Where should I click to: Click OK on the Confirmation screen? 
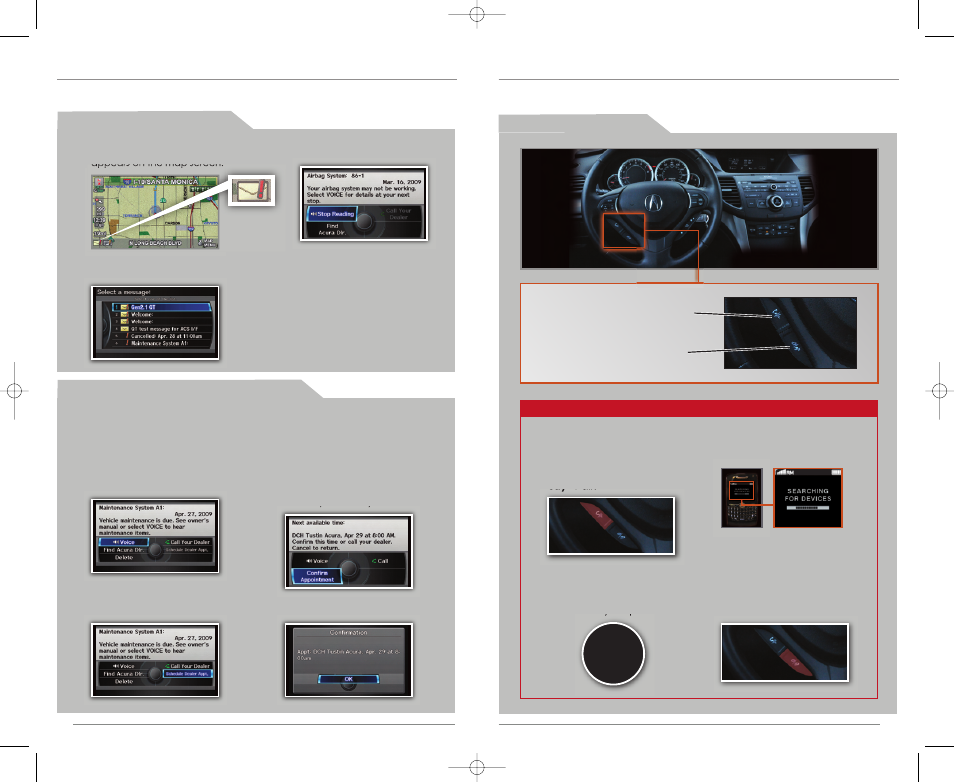coord(349,679)
